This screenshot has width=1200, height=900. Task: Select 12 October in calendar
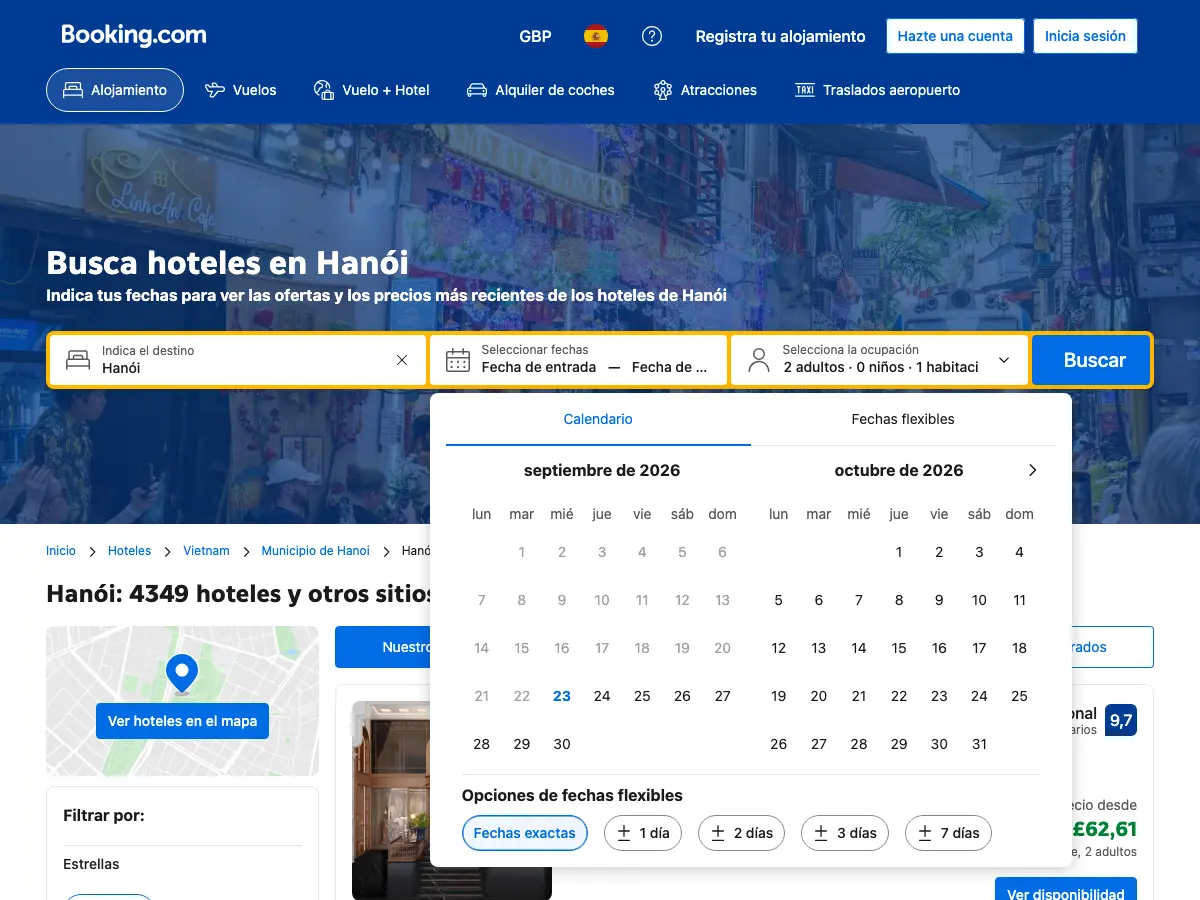click(779, 648)
